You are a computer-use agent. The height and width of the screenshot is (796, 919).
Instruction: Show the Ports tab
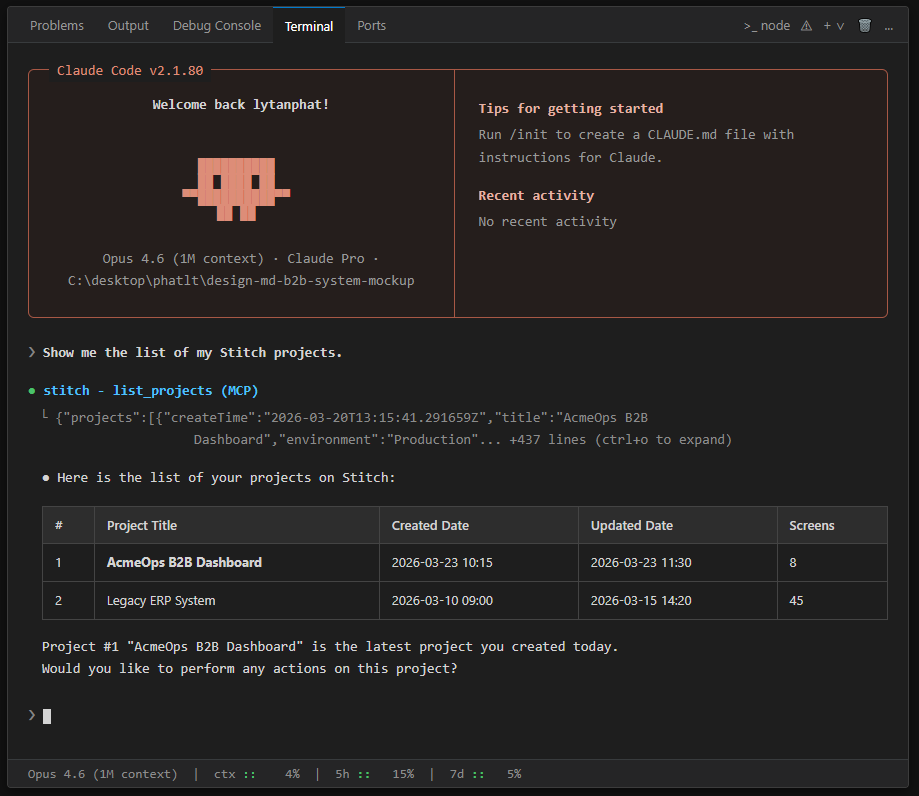point(371,26)
